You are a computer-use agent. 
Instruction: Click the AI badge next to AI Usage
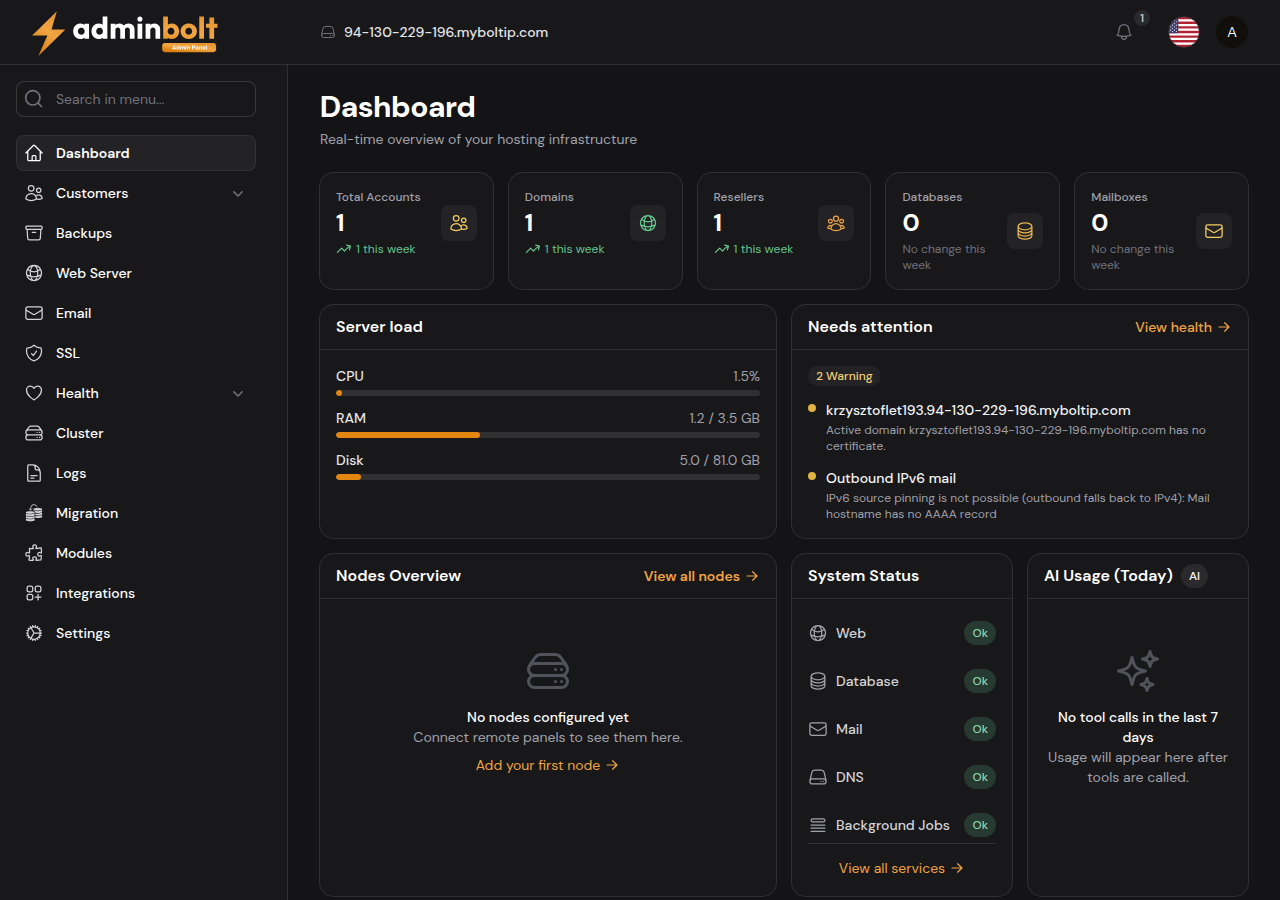(x=1194, y=576)
